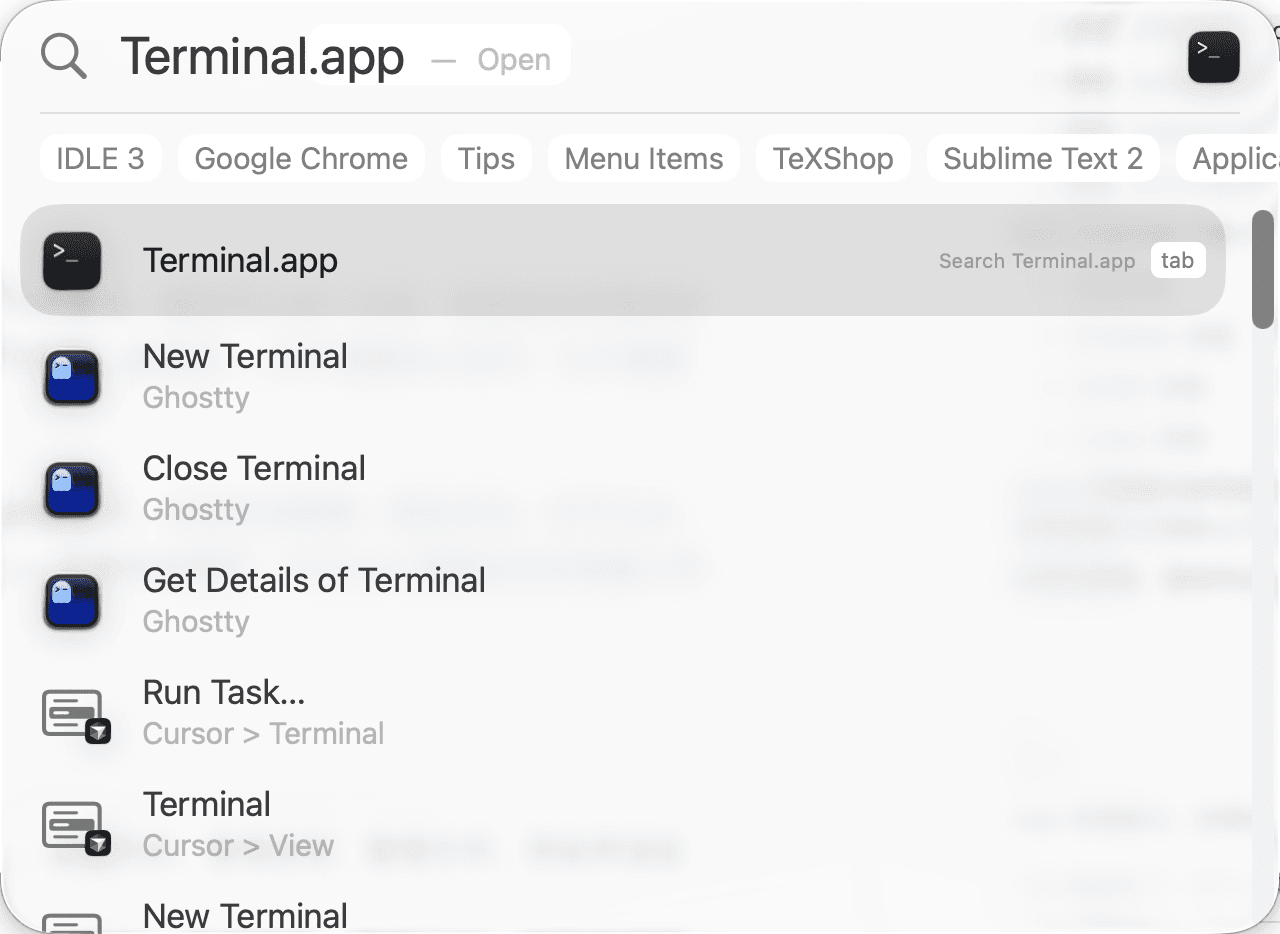Open the Tips suggestion
Viewport: 1280px width, 934px height.
click(486, 157)
